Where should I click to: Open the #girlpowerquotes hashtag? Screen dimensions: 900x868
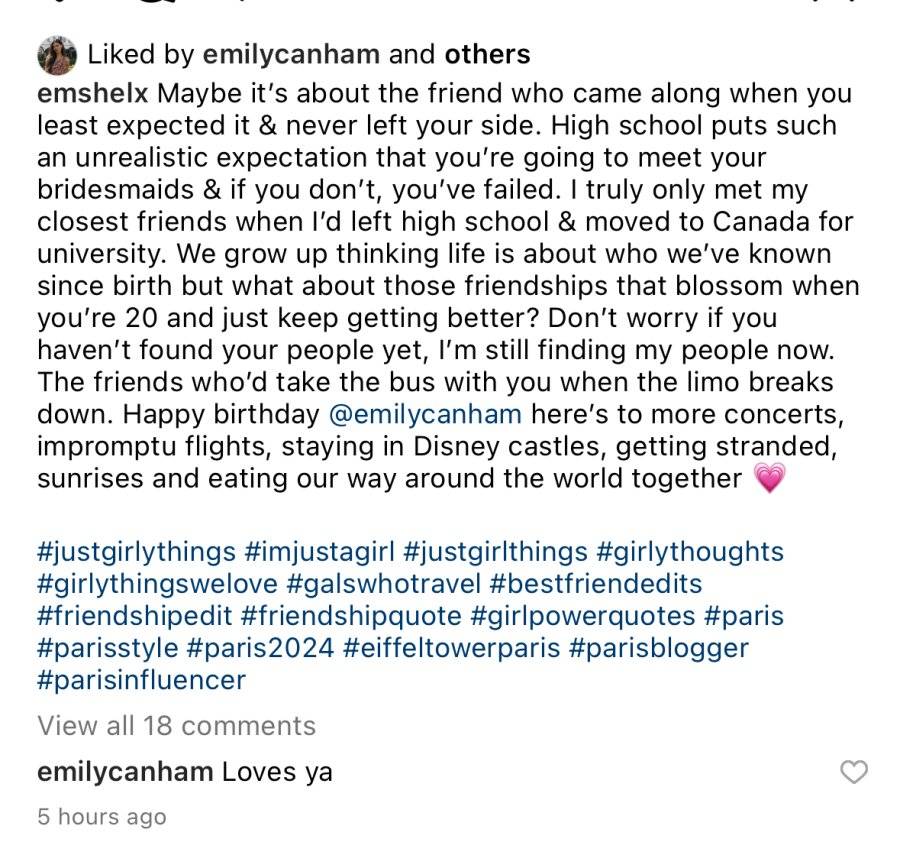583,616
